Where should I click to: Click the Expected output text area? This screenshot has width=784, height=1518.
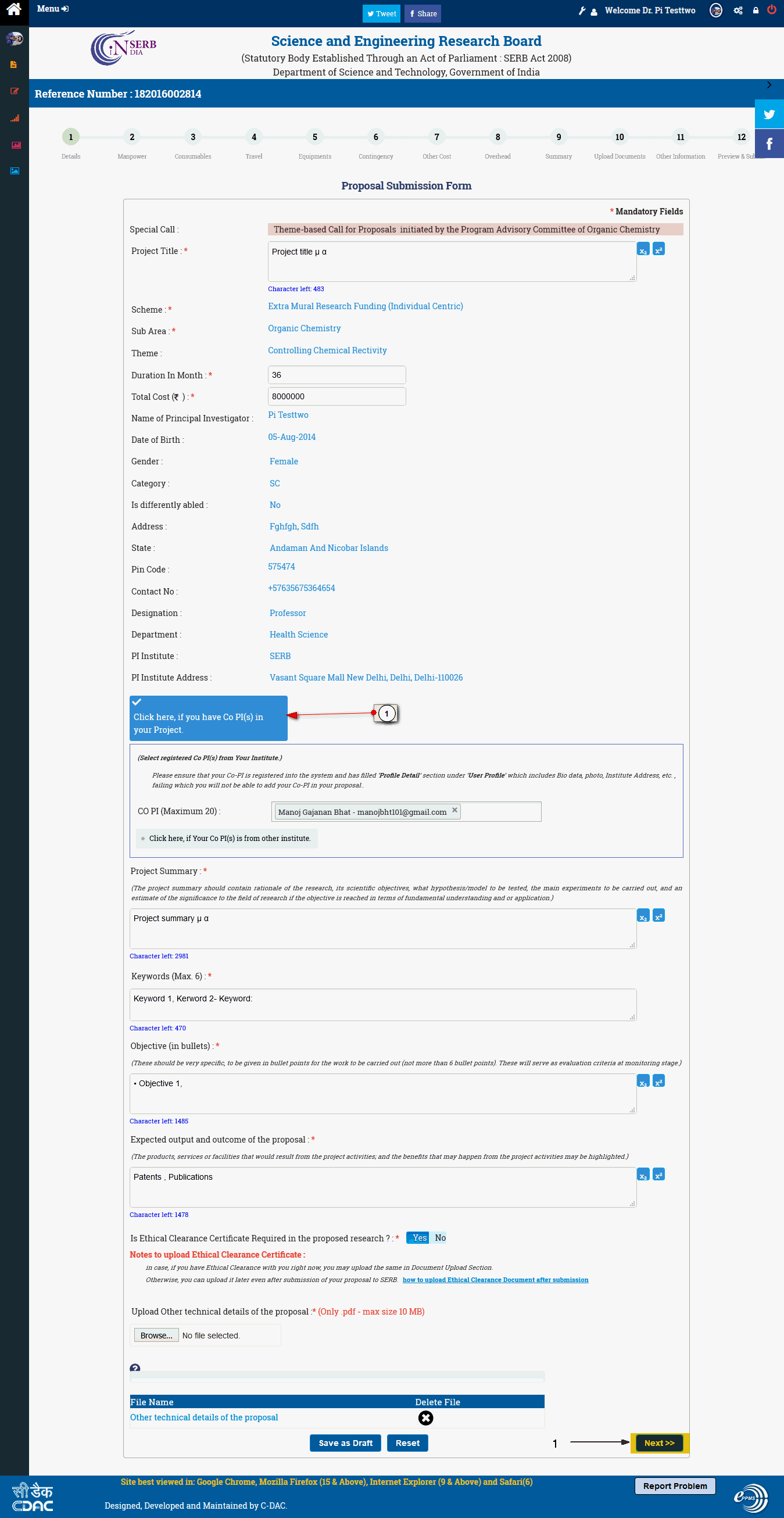coord(382,1187)
